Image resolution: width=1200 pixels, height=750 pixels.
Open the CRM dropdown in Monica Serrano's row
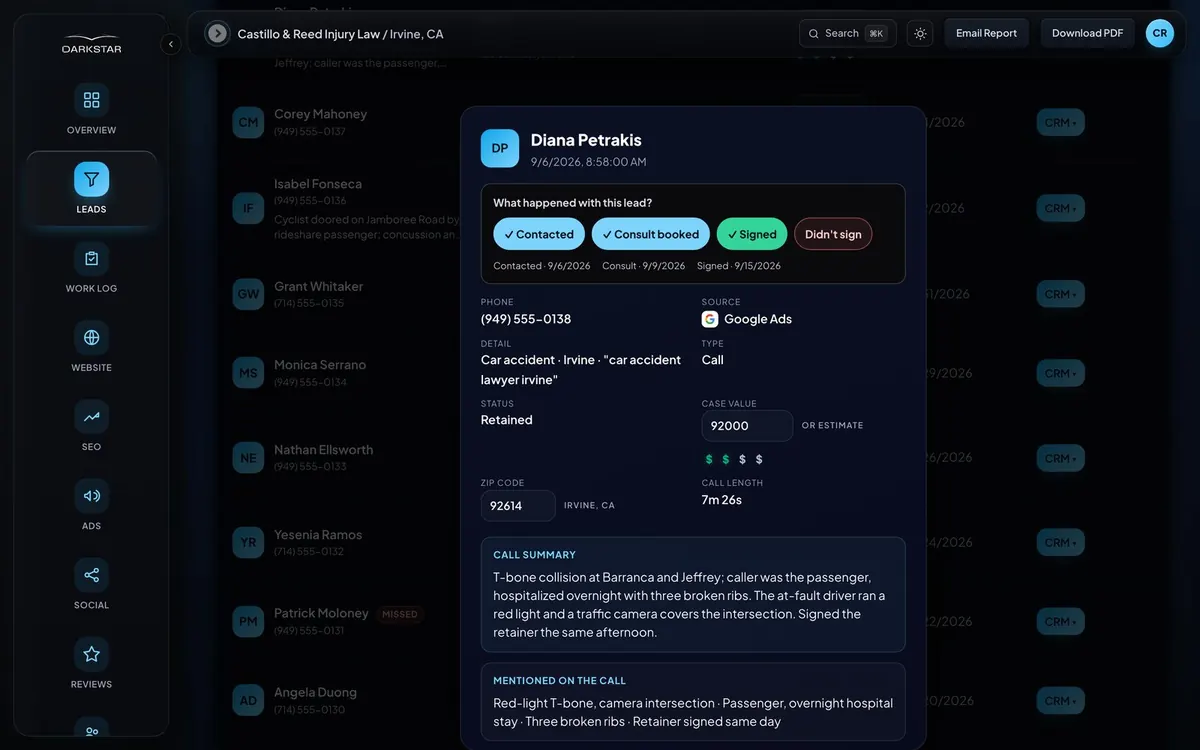click(x=1061, y=373)
